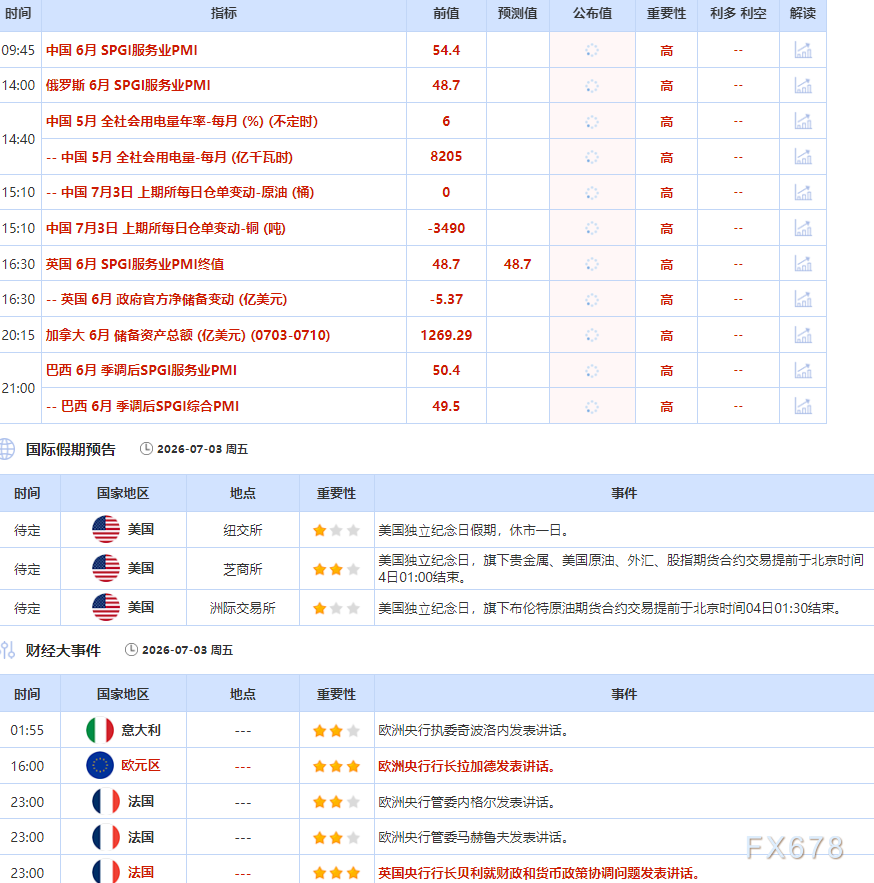
Task: Open 英国 6月 SPGI服务业PMI终值 indicator
Action: coord(135,264)
